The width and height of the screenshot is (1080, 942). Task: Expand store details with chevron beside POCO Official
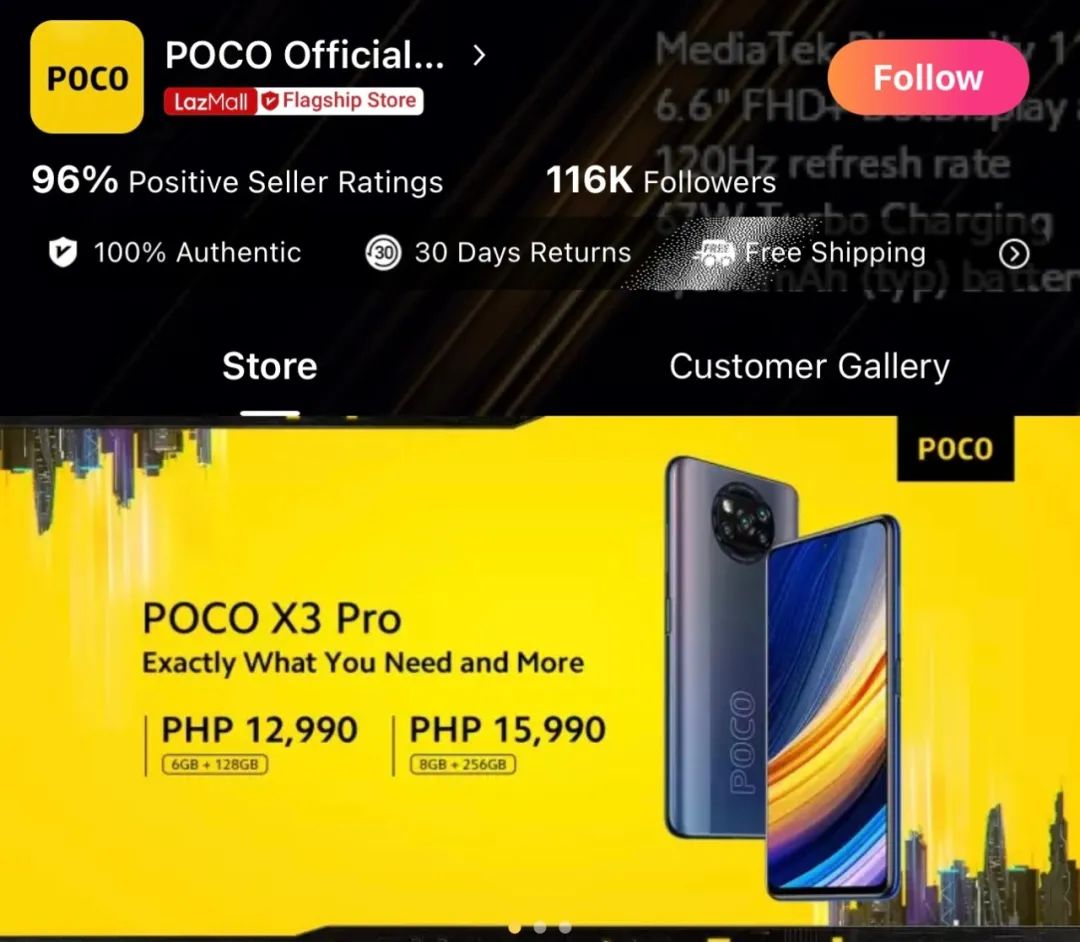(x=479, y=55)
